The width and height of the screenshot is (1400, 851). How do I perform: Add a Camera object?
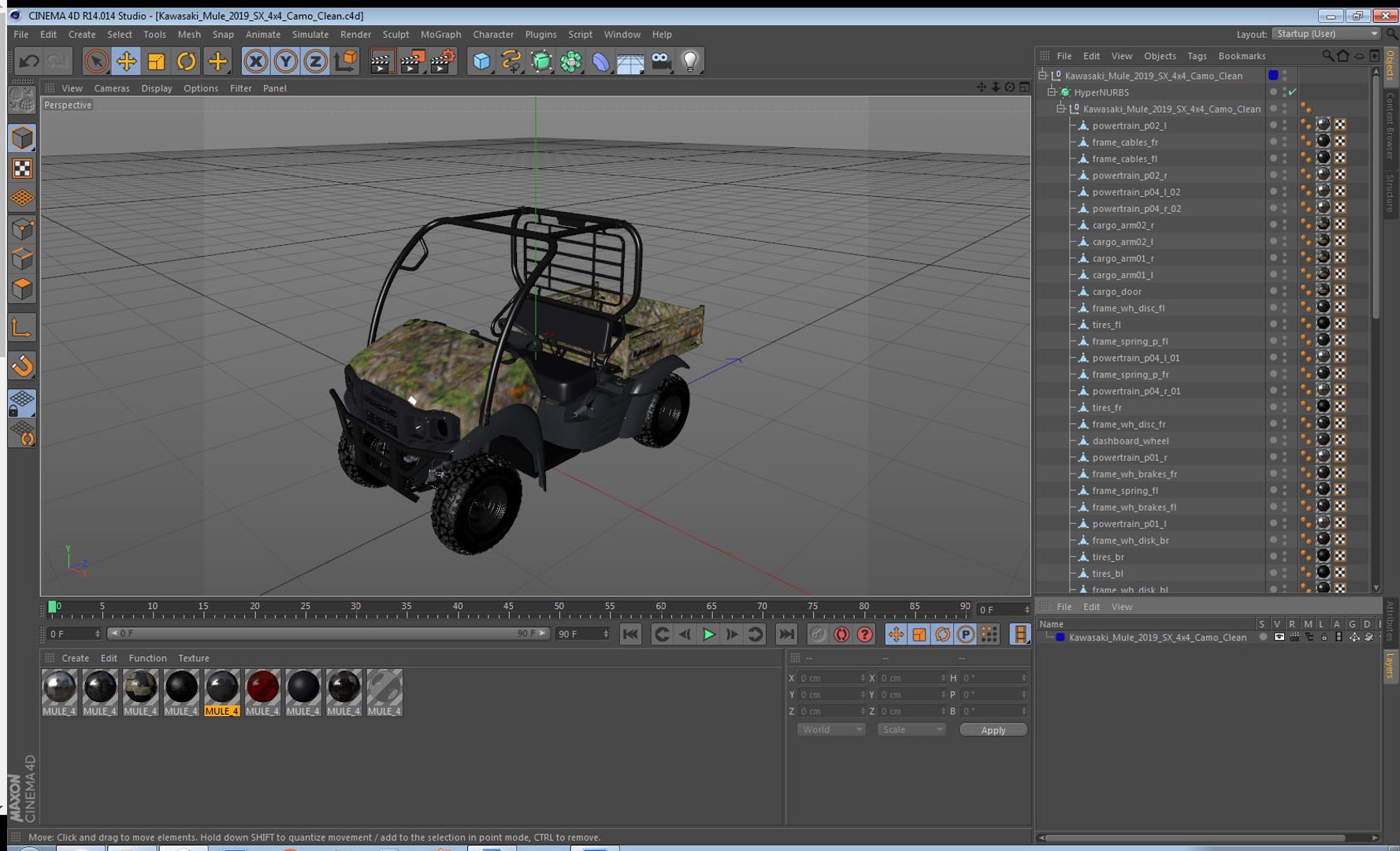coord(661,61)
